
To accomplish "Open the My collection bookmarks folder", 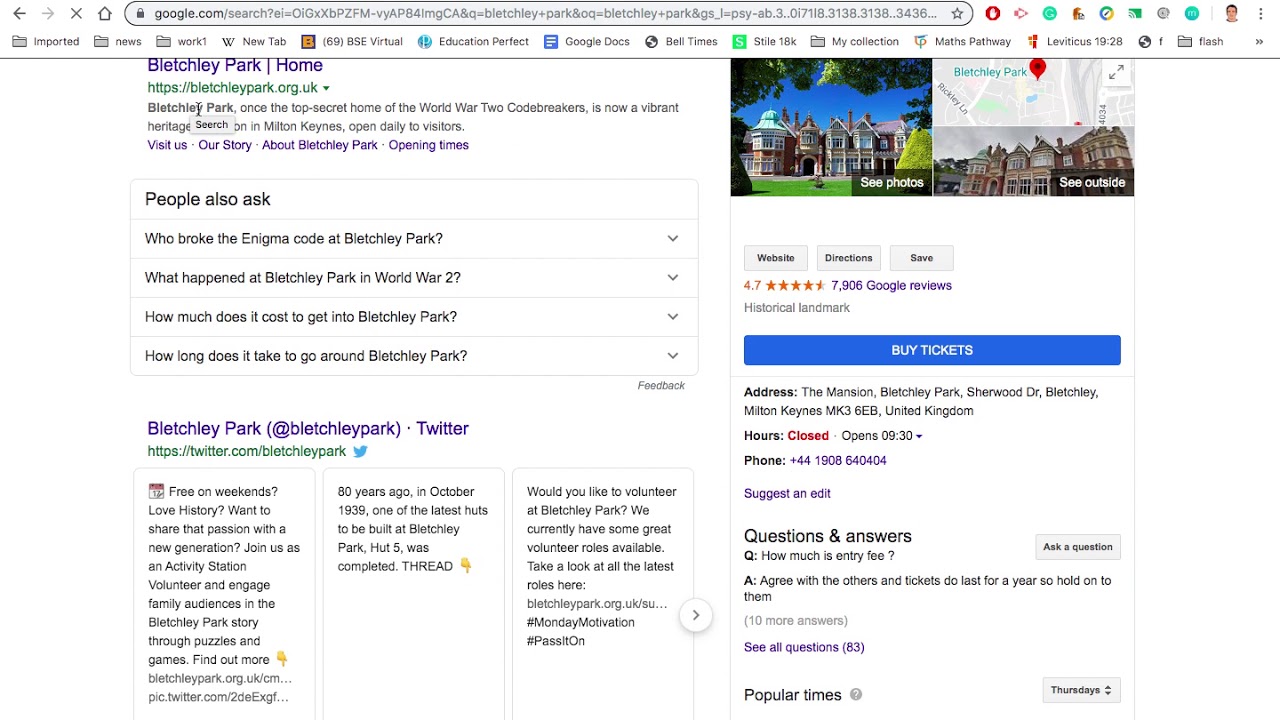I will pos(855,42).
